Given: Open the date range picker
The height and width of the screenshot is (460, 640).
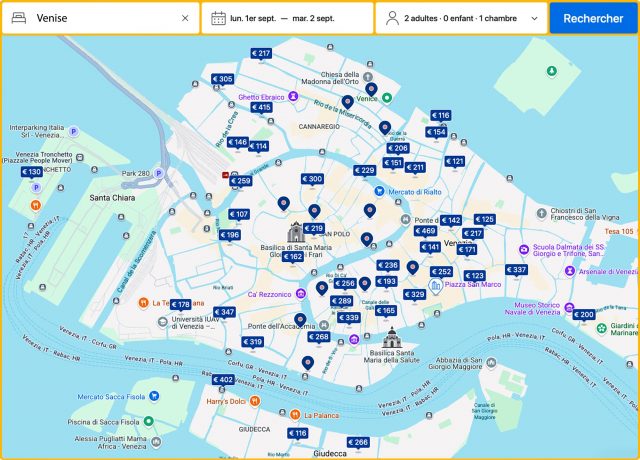Looking at the screenshot, I should pos(287,18).
